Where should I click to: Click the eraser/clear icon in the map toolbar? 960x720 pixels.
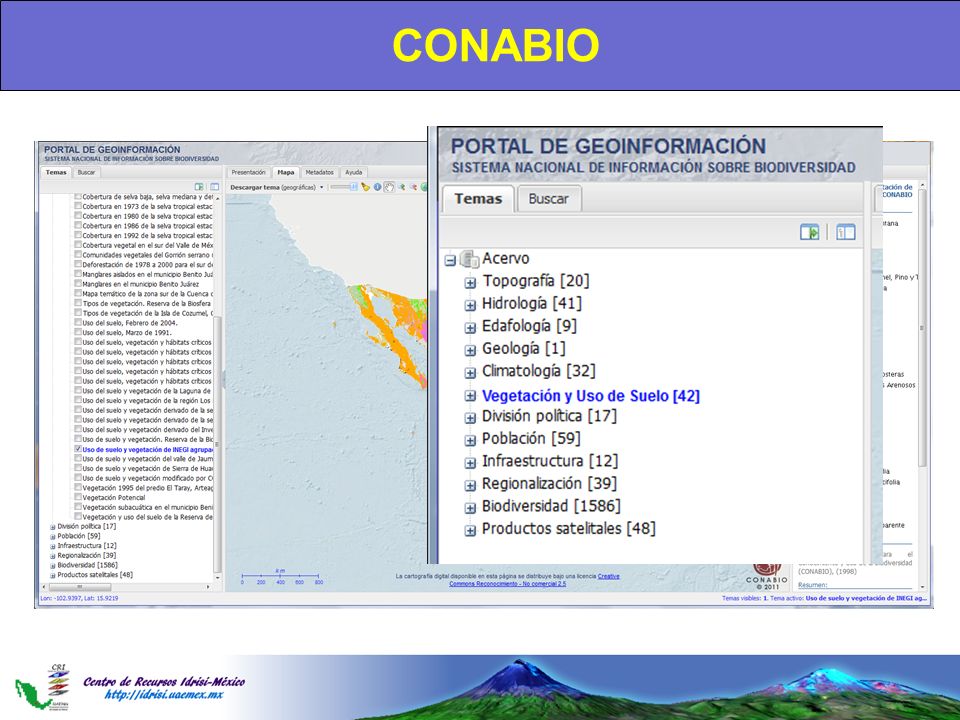click(x=366, y=187)
